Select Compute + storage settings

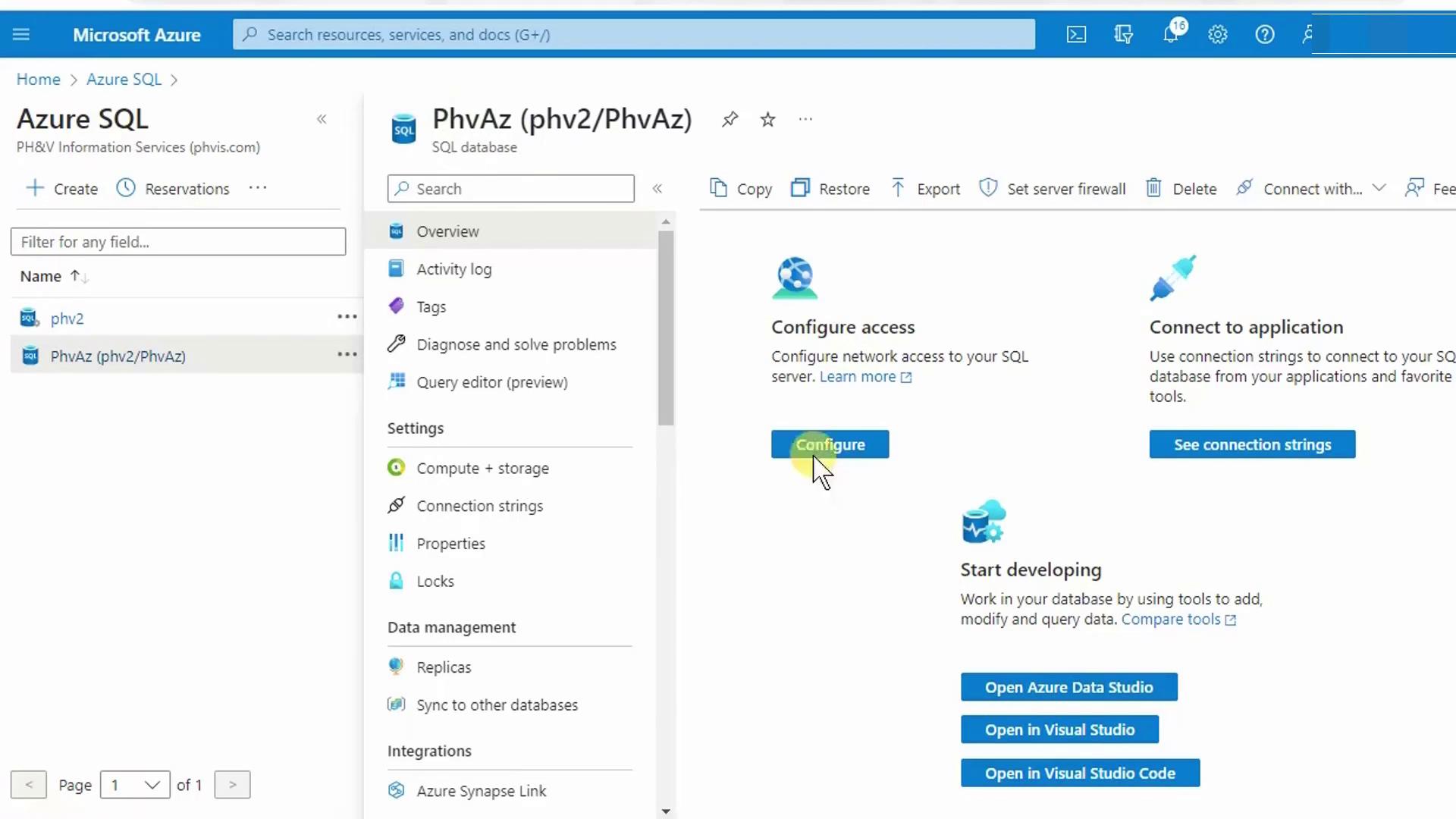[x=482, y=468]
